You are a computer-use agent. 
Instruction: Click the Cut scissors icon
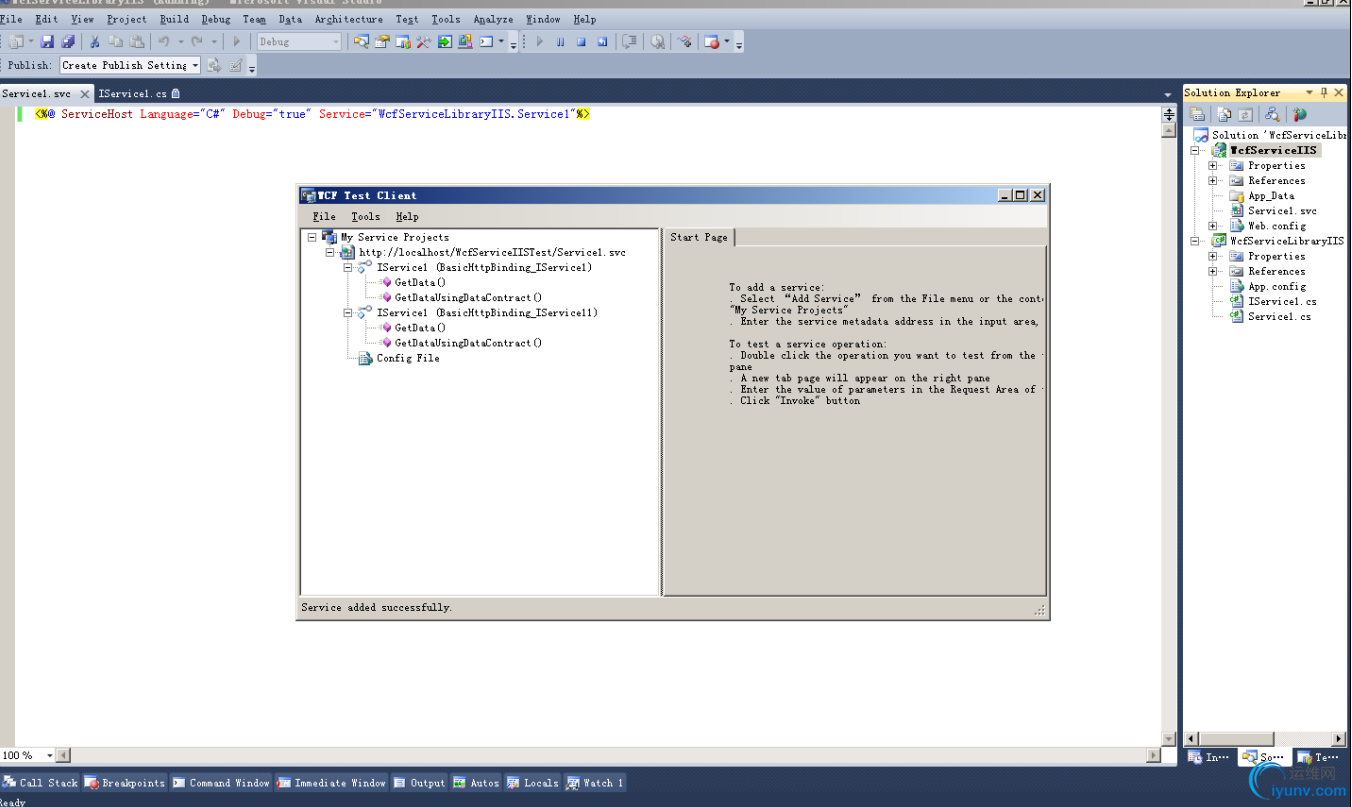pyautogui.click(x=95, y=42)
